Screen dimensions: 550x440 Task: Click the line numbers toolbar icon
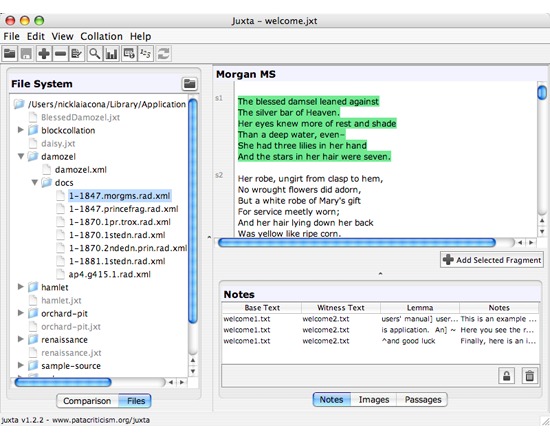click(x=146, y=54)
